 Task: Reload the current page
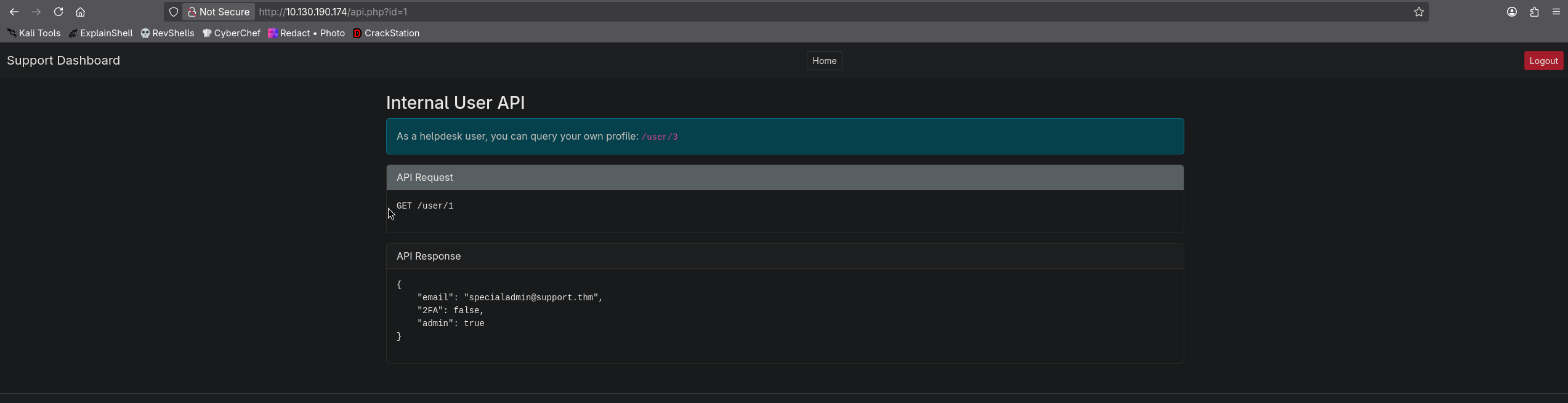(x=59, y=12)
